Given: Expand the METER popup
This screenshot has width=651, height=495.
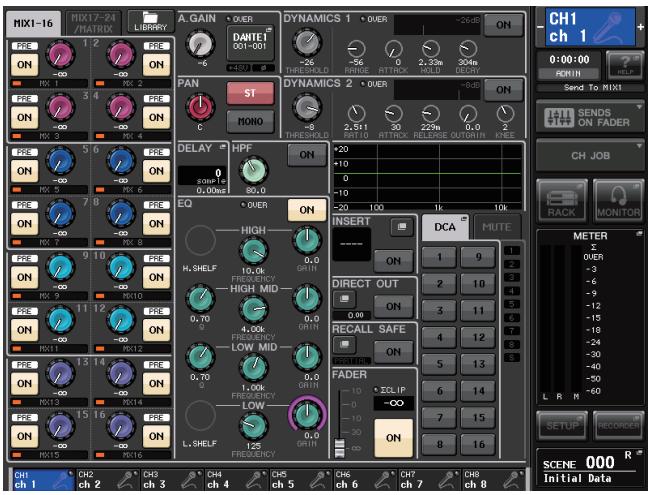Looking at the screenshot, I should point(639,234).
